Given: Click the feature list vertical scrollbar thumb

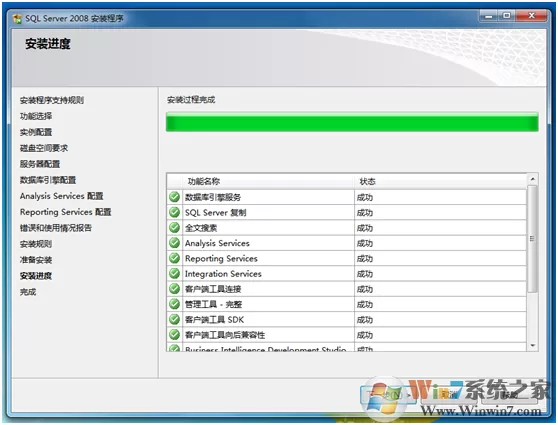Looking at the screenshot, I should pyautogui.click(x=532, y=238).
